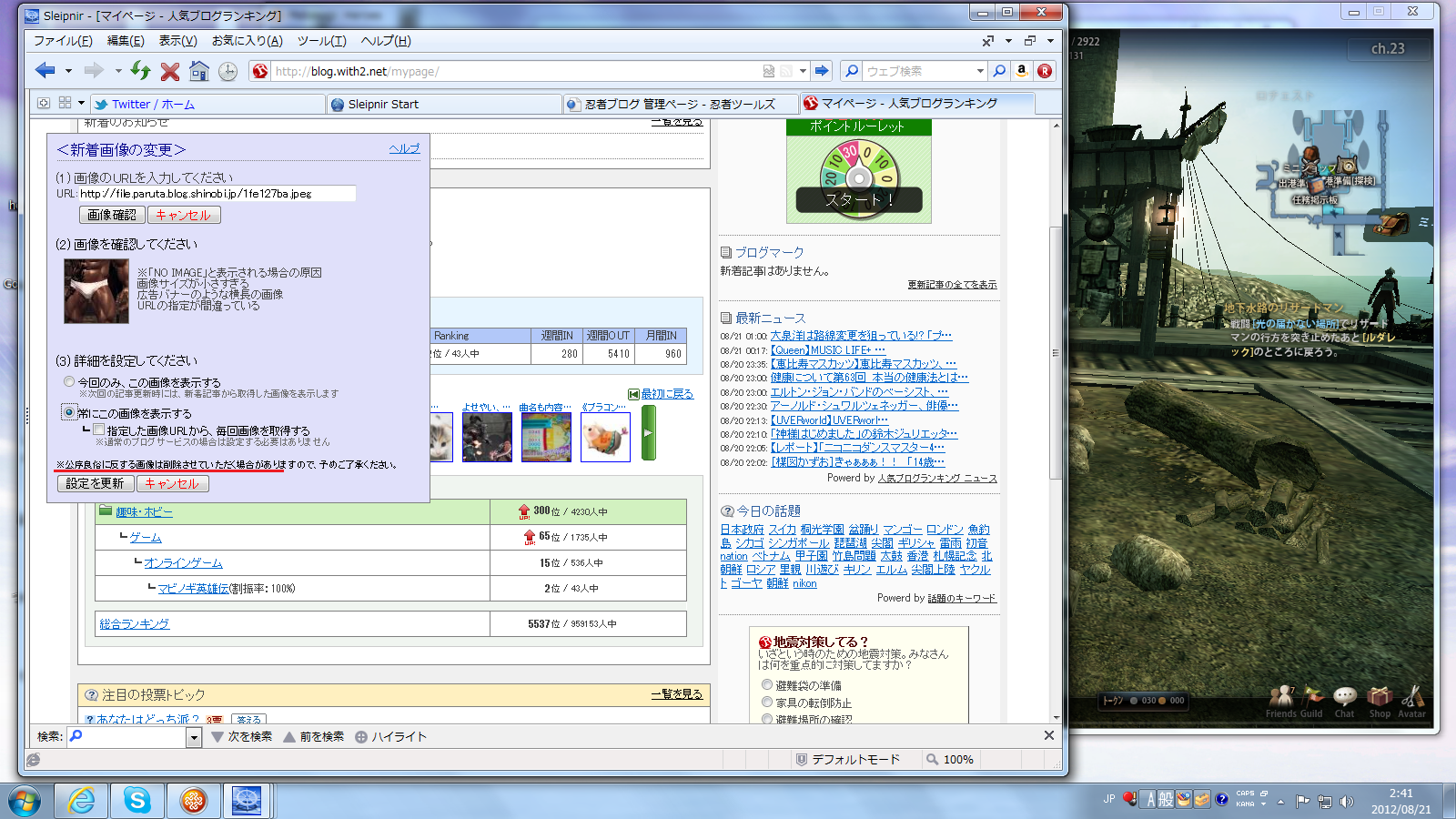Image resolution: width=1456 pixels, height=819 pixels.
Task: Open browsing history clock icon
Action: point(228,71)
